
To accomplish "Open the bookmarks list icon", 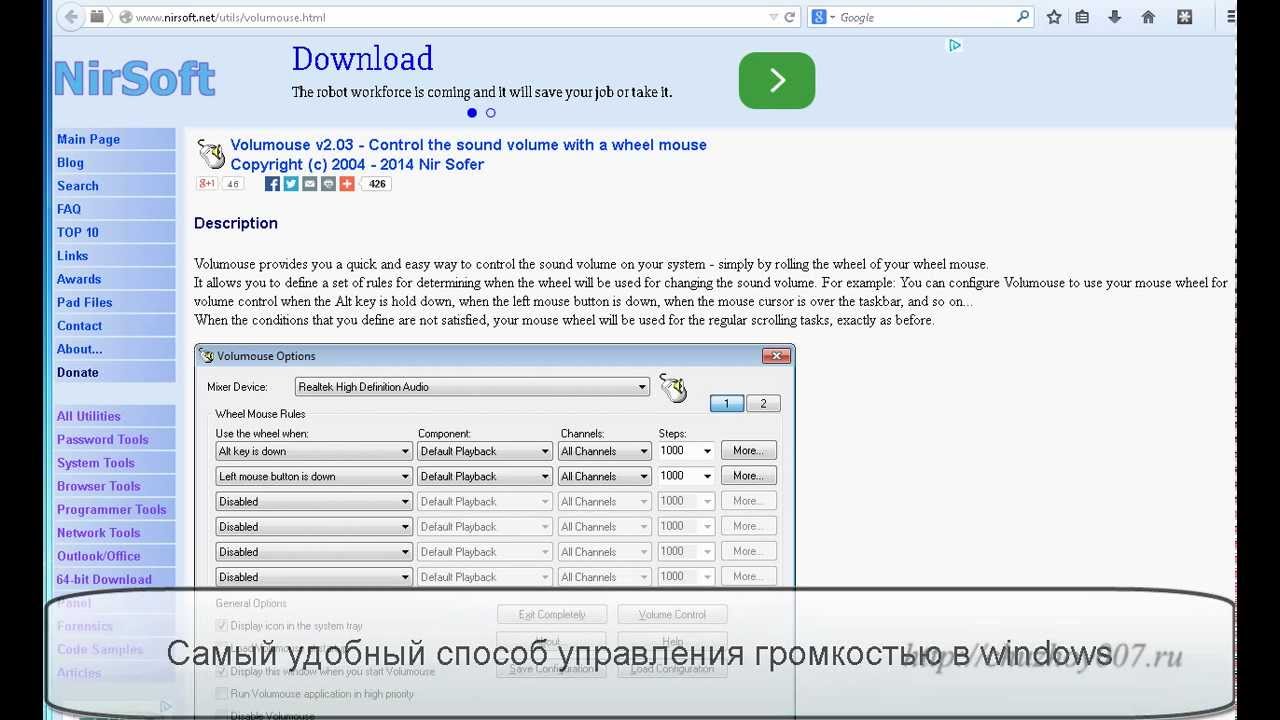I will [1082, 17].
